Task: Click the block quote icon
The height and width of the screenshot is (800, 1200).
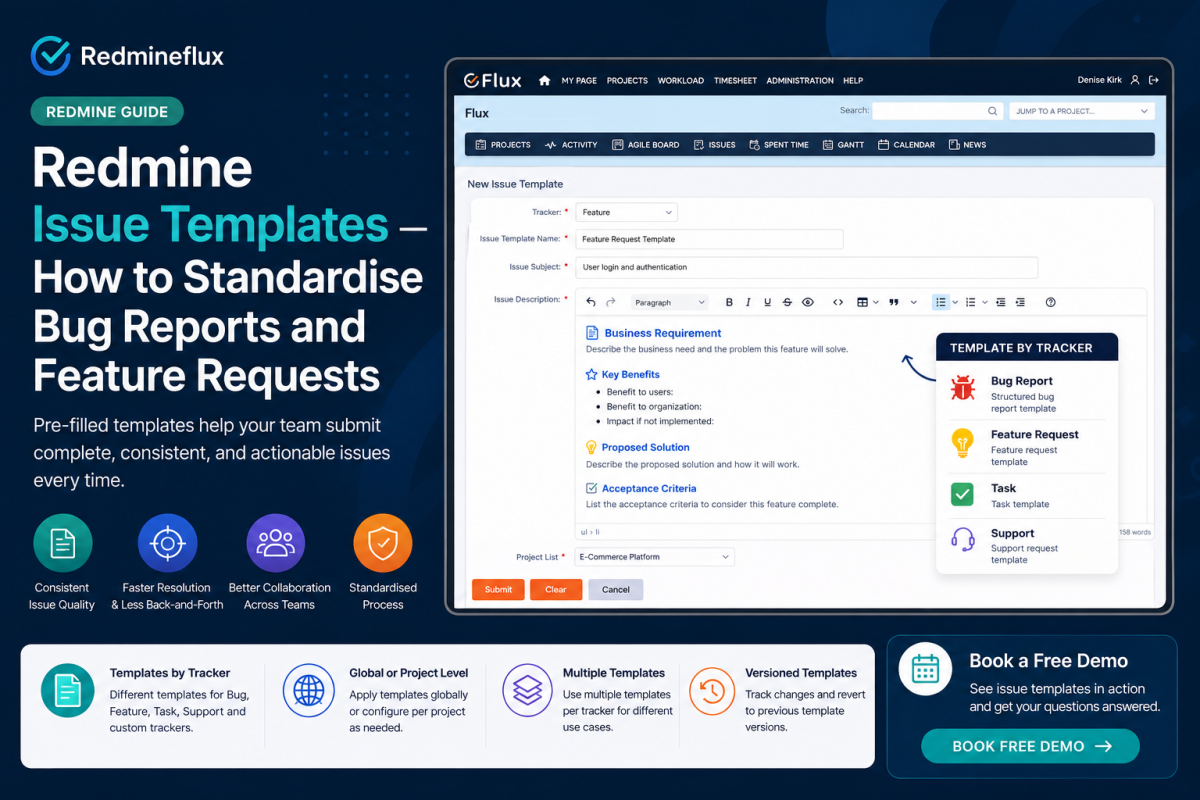Action: point(893,302)
